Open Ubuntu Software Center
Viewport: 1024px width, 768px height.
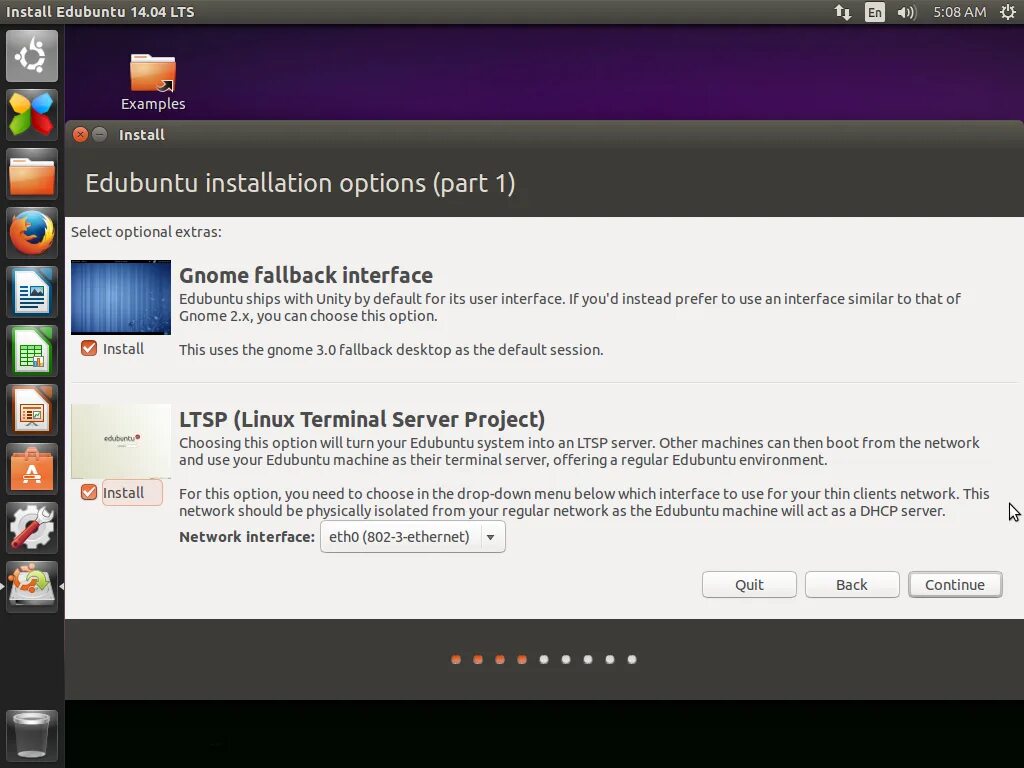tap(32, 469)
